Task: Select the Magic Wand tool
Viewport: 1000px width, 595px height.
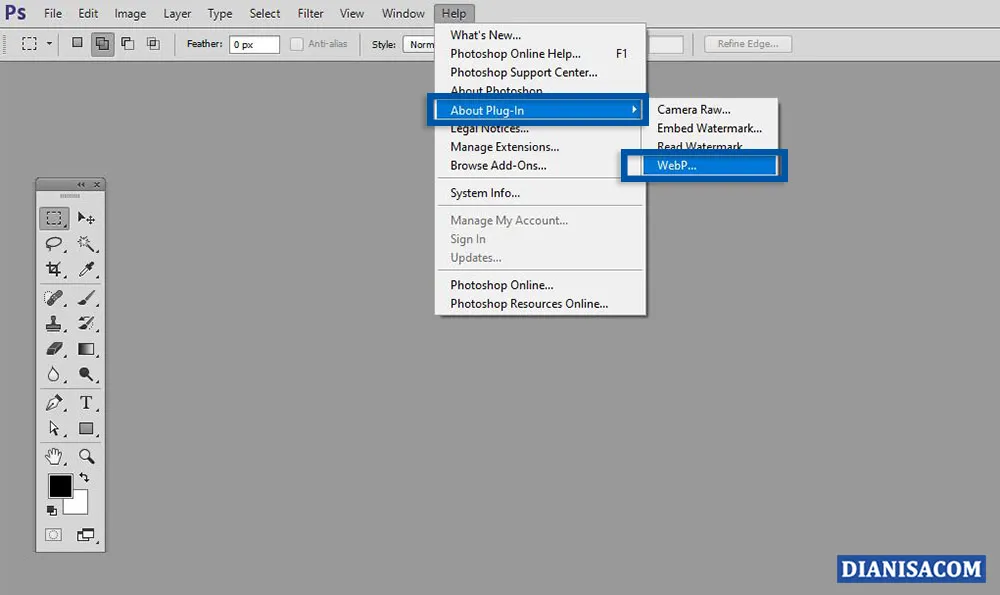Action: pyautogui.click(x=87, y=244)
